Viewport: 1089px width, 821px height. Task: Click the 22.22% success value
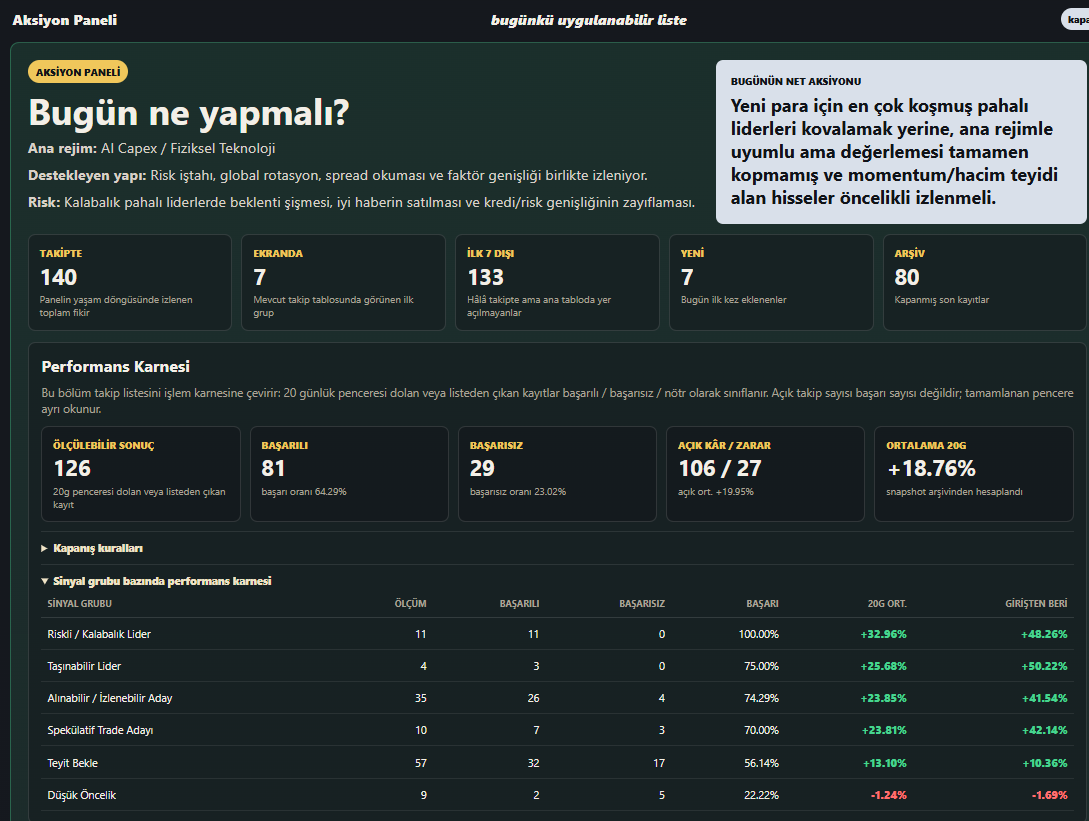[761, 795]
